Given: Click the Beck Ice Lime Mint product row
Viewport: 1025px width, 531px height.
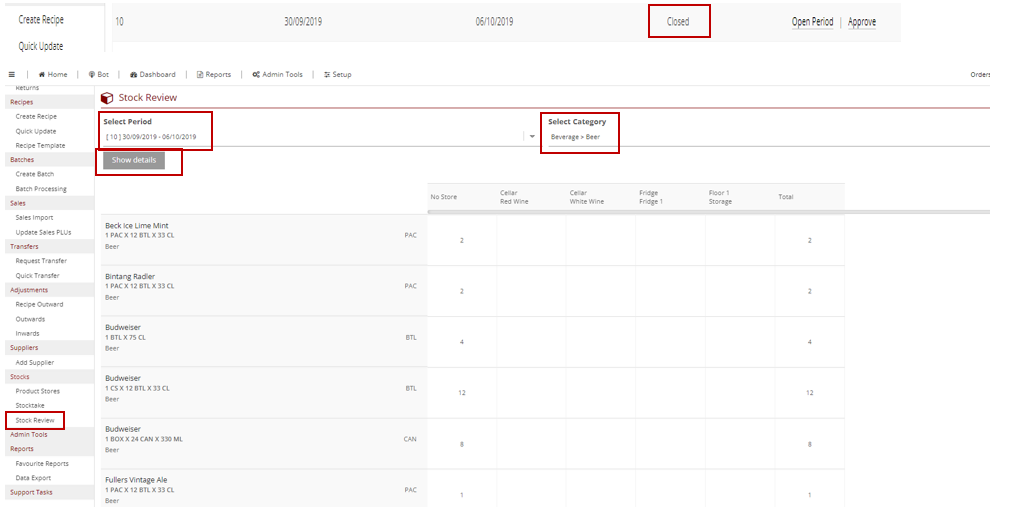Looking at the screenshot, I should pos(137,226).
